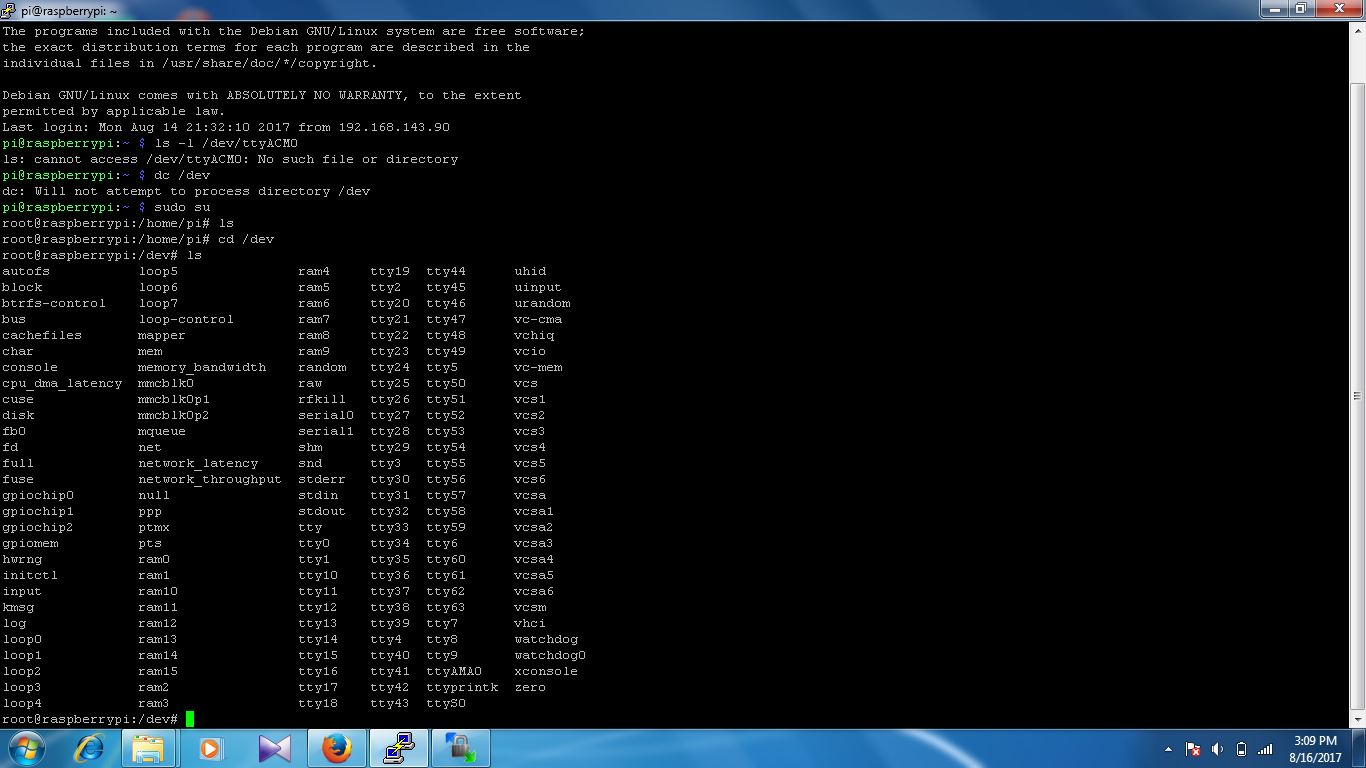Click the 'loop-control' entry

(x=186, y=319)
